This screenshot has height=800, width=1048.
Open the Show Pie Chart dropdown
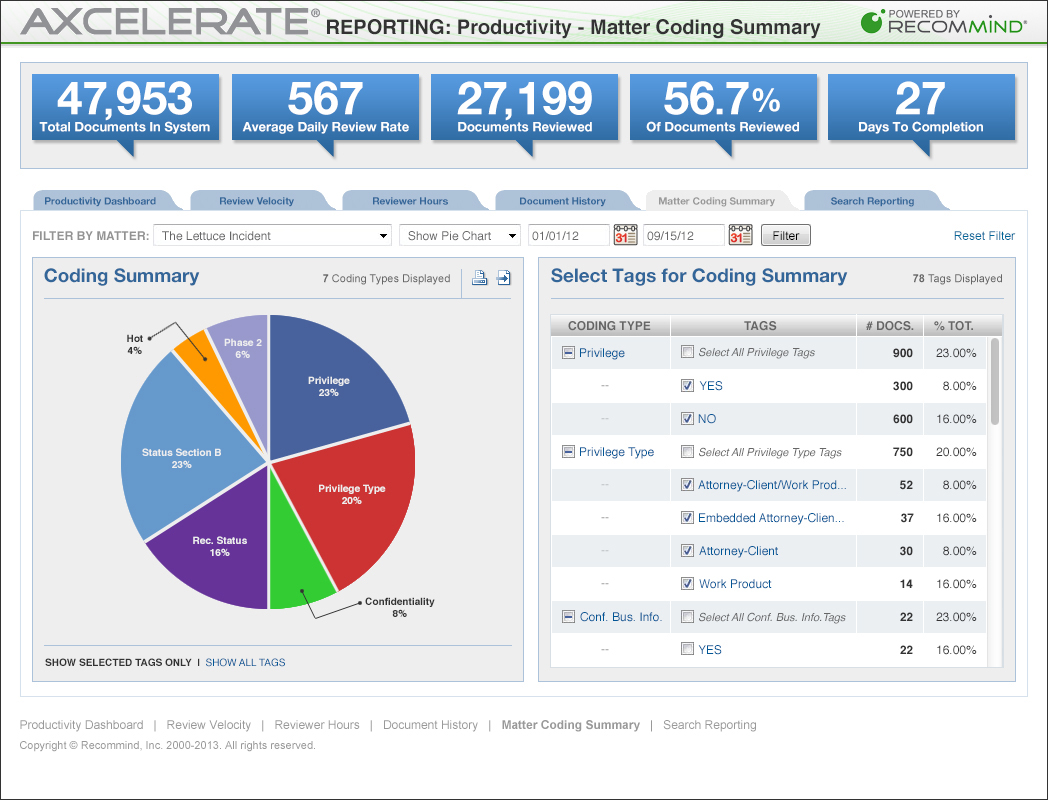tap(460, 235)
